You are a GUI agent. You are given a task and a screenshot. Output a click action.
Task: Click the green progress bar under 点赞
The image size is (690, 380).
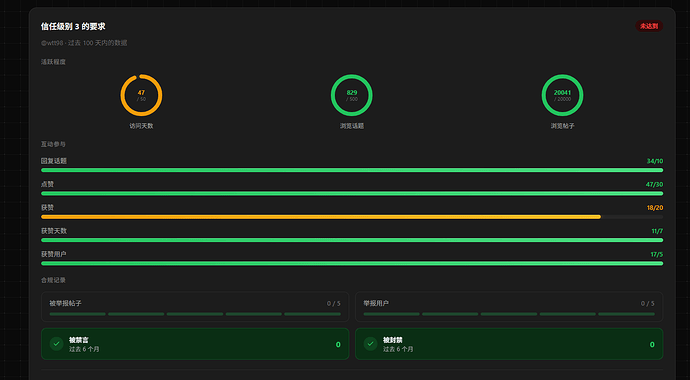(352, 194)
